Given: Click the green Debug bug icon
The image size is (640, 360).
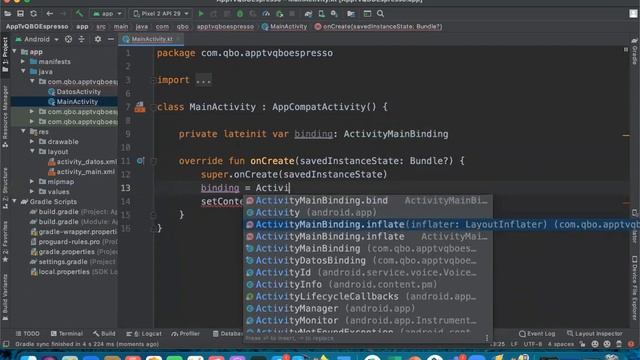Looking at the screenshot, I should point(240,13).
